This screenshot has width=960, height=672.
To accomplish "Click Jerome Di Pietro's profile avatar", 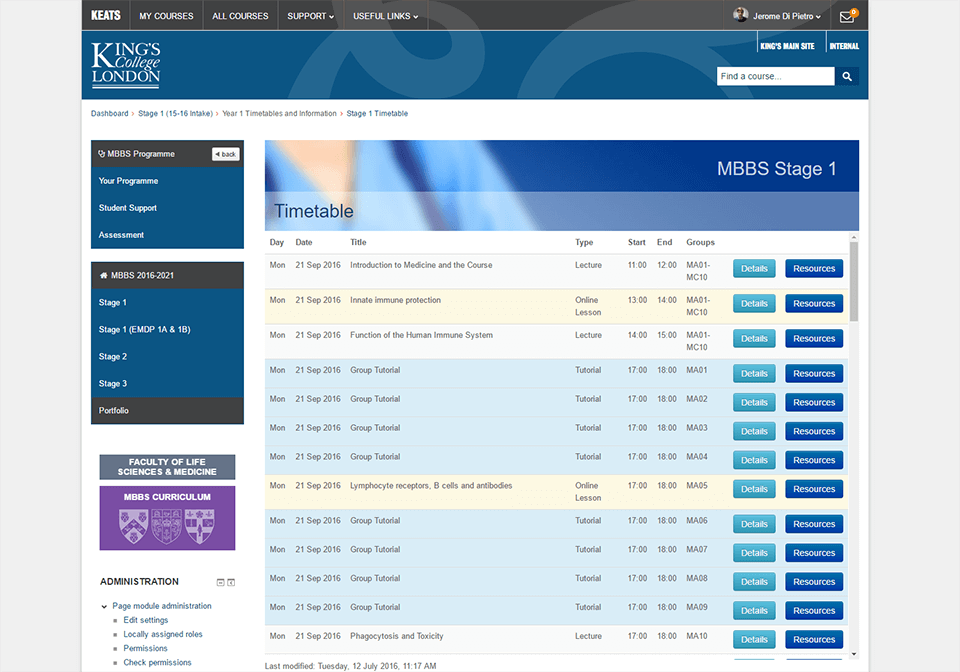I will click(x=741, y=15).
